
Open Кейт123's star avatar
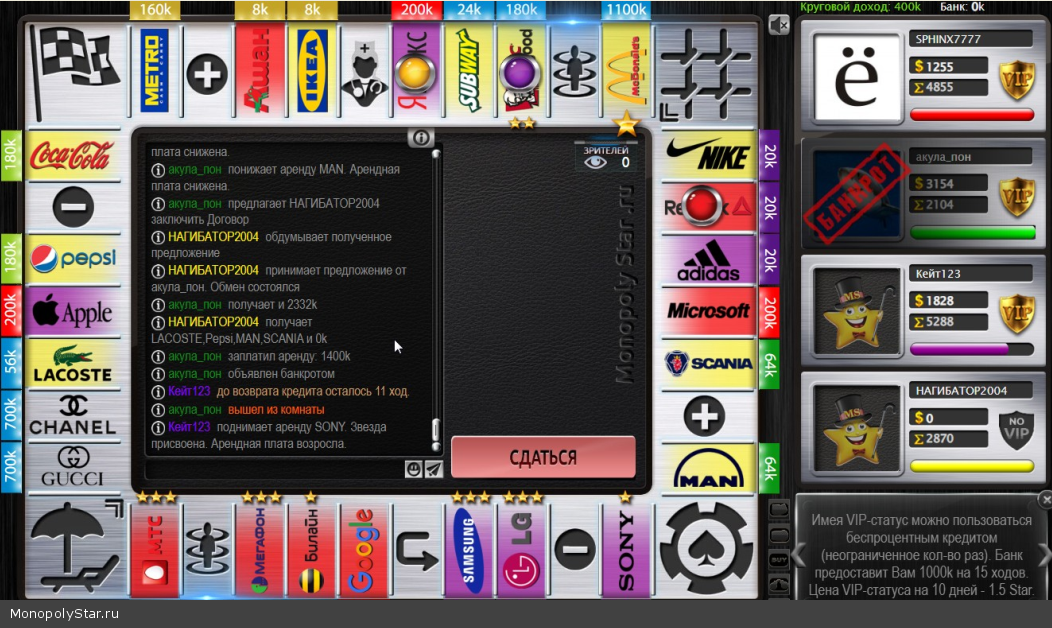tap(857, 311)
